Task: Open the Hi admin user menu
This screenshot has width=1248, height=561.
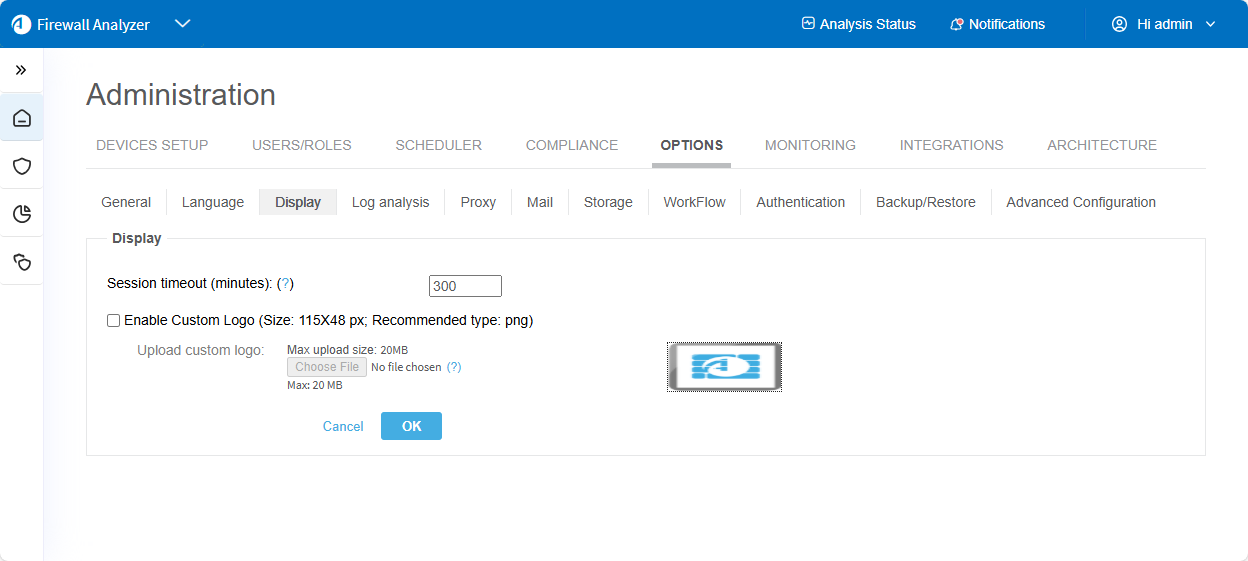Action: pyautogui.click(x=1164, y=24)
